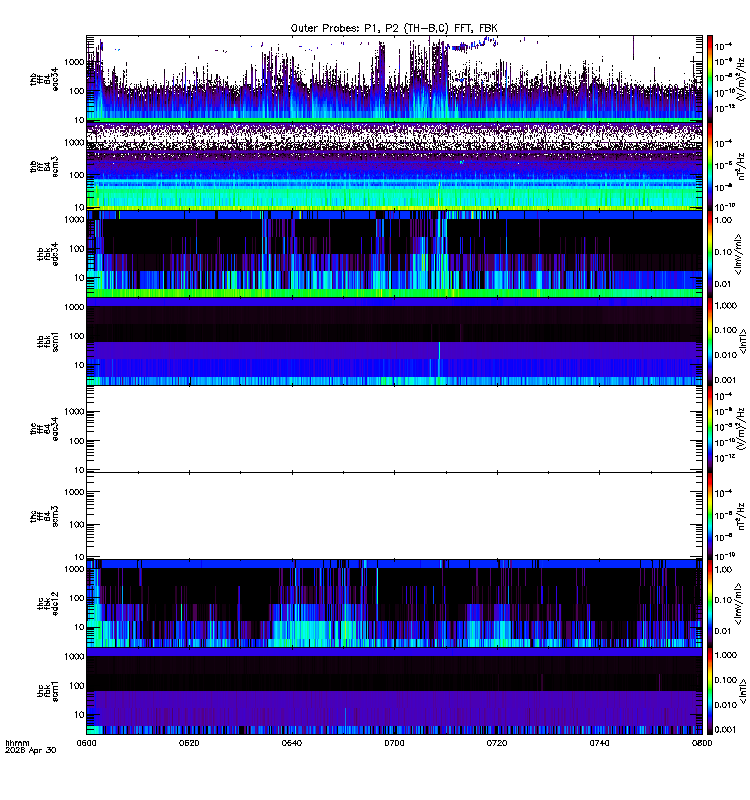This screenshot has width=750, height=800.
Task: Click inside the thc edc12 filter bank plot
Action: [394, 604]
